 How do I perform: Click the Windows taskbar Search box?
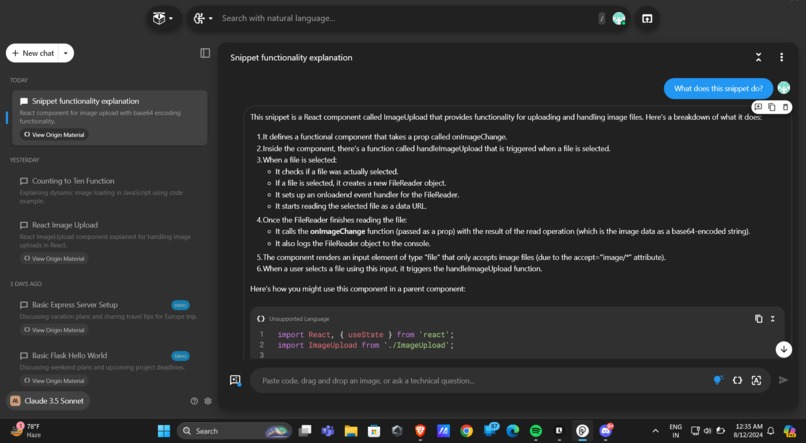click(234, 431)
